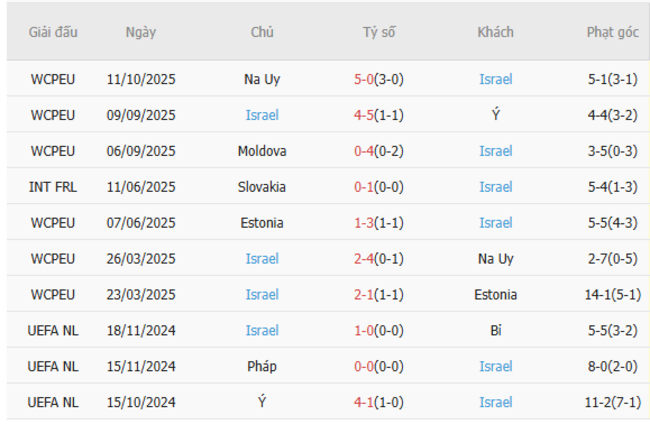Select the "Chủ" column header

click(x=262, y=32)
